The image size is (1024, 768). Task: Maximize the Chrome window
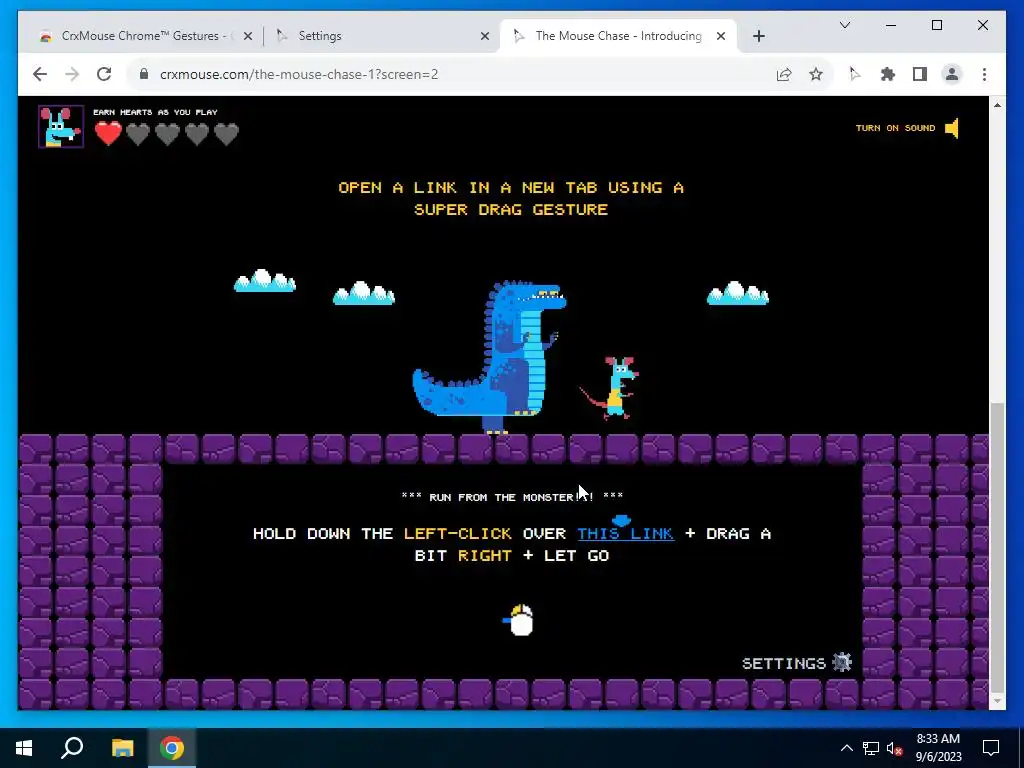pos(936,25)
